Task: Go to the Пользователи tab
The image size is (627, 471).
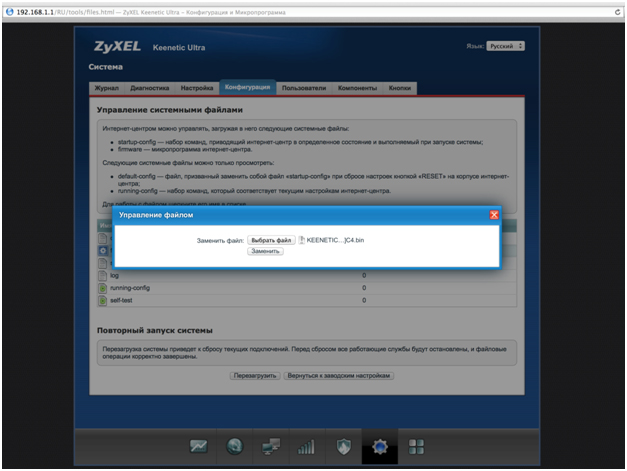Action: coord(304,88)
